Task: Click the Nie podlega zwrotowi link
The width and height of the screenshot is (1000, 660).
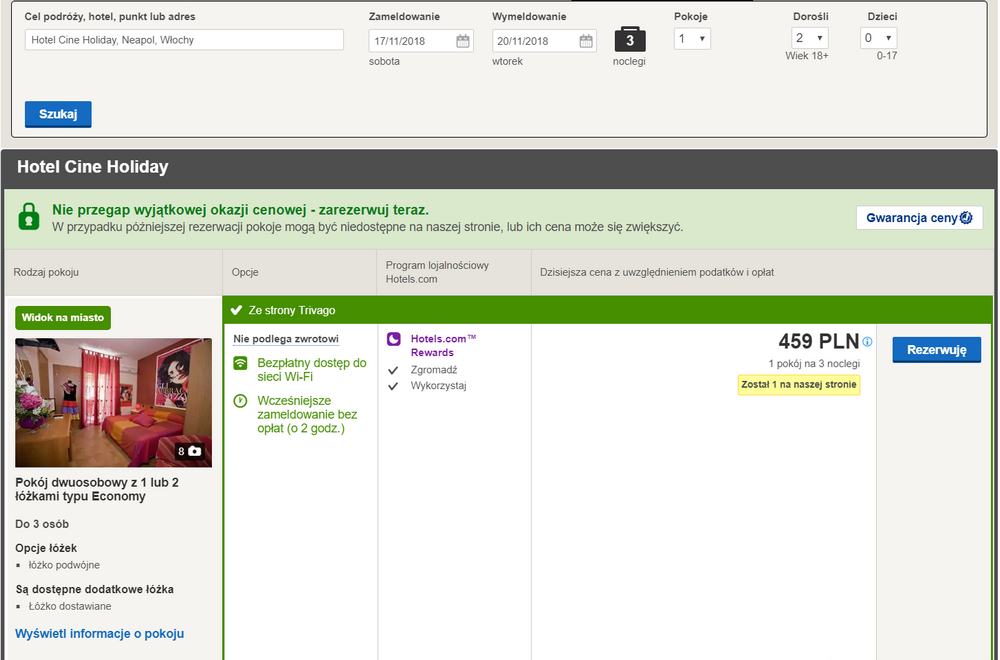Action: point(286,339)
